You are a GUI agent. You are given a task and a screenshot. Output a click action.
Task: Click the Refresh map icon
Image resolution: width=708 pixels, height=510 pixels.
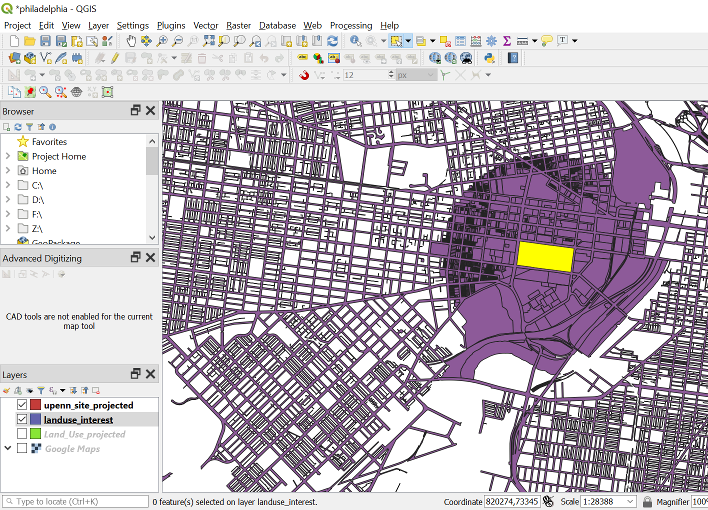332,41
